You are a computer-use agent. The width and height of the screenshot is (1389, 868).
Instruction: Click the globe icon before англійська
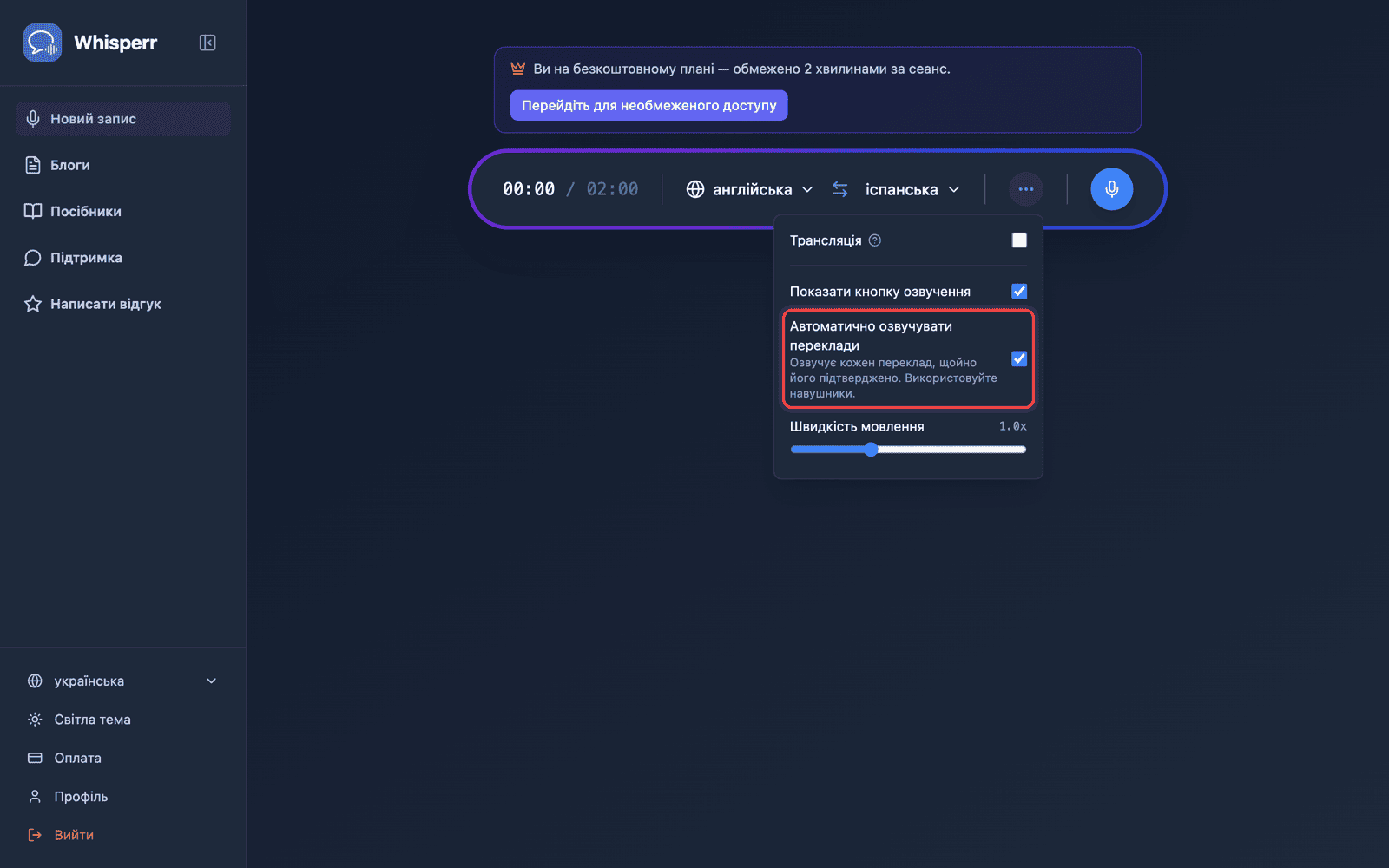[x=695, y=189]
